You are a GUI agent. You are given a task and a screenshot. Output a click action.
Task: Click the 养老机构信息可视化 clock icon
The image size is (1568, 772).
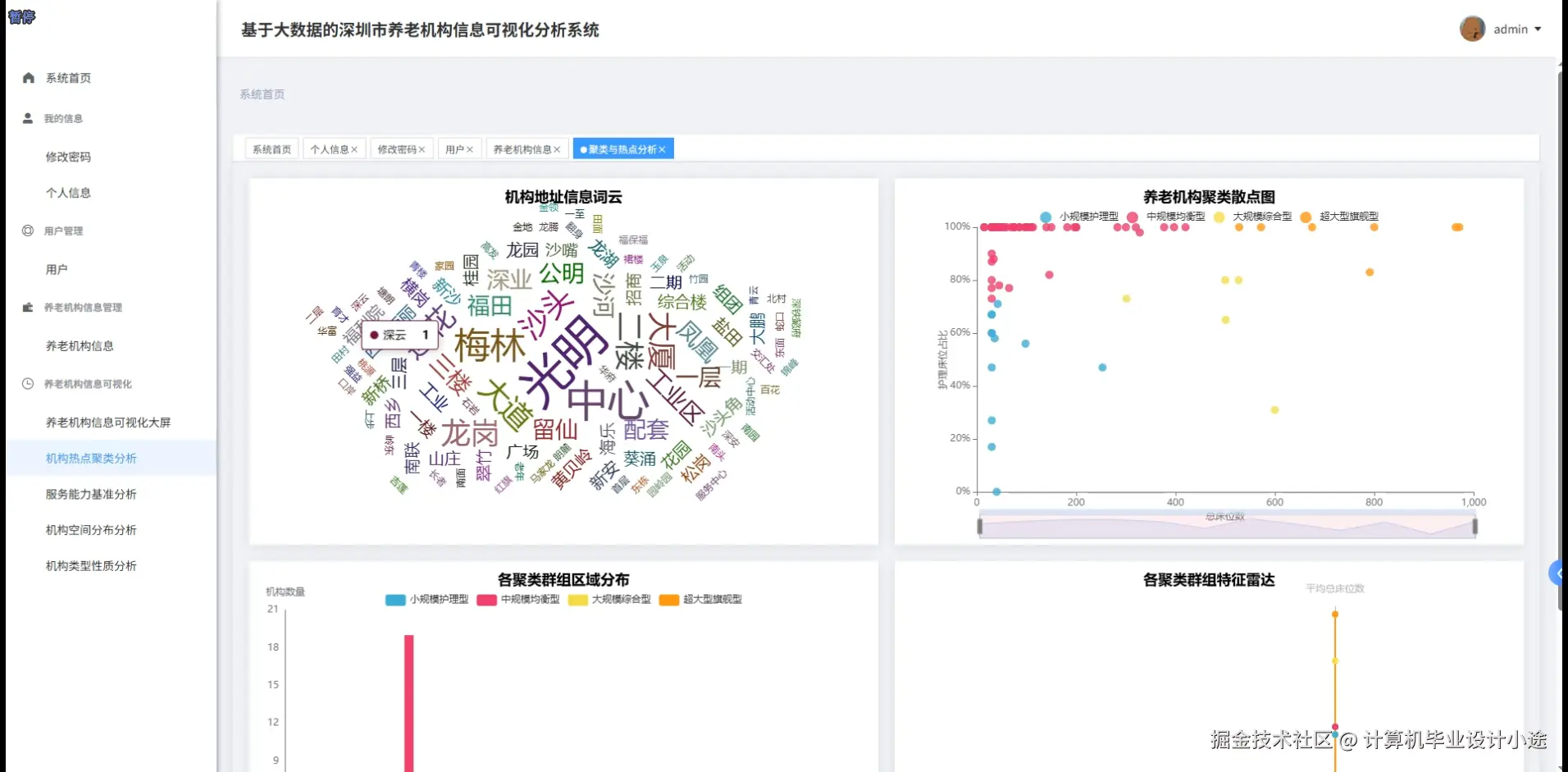tap(27, 383)
